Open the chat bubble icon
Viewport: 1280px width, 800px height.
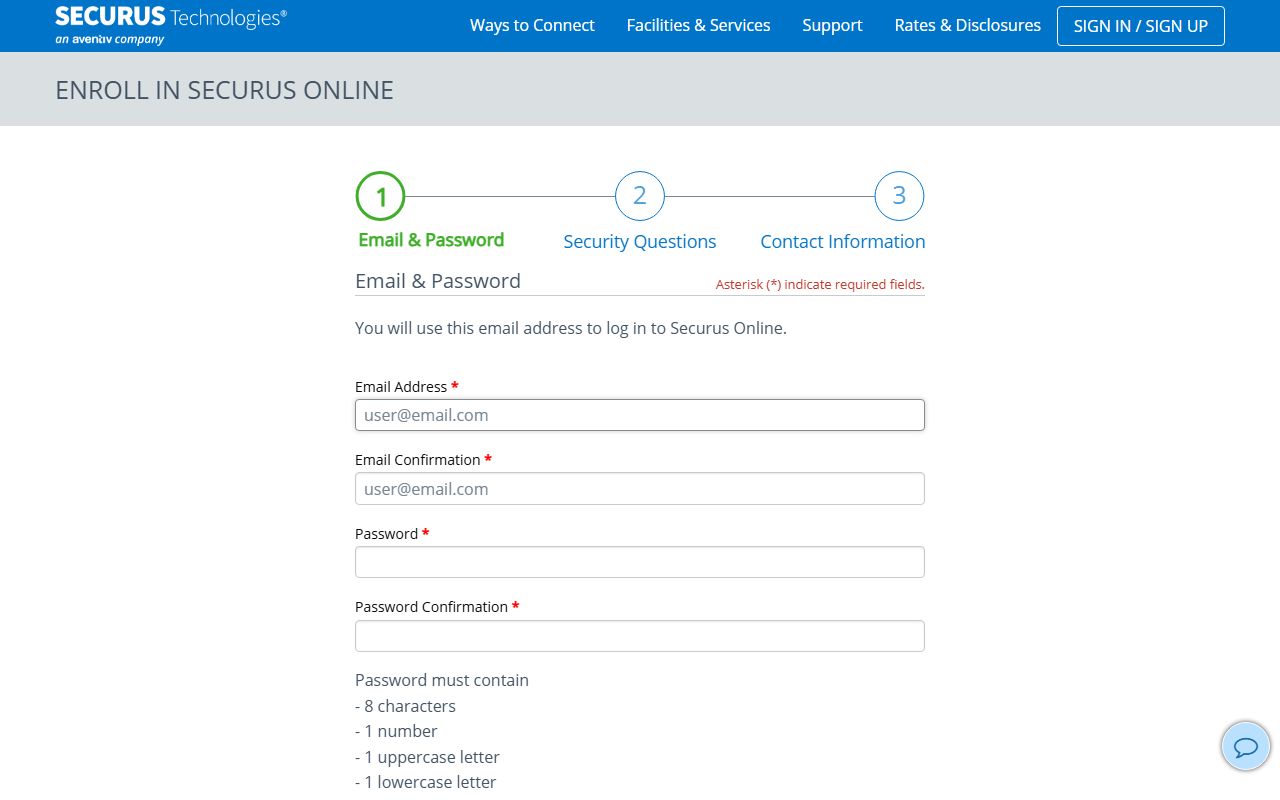[1245, 746]
